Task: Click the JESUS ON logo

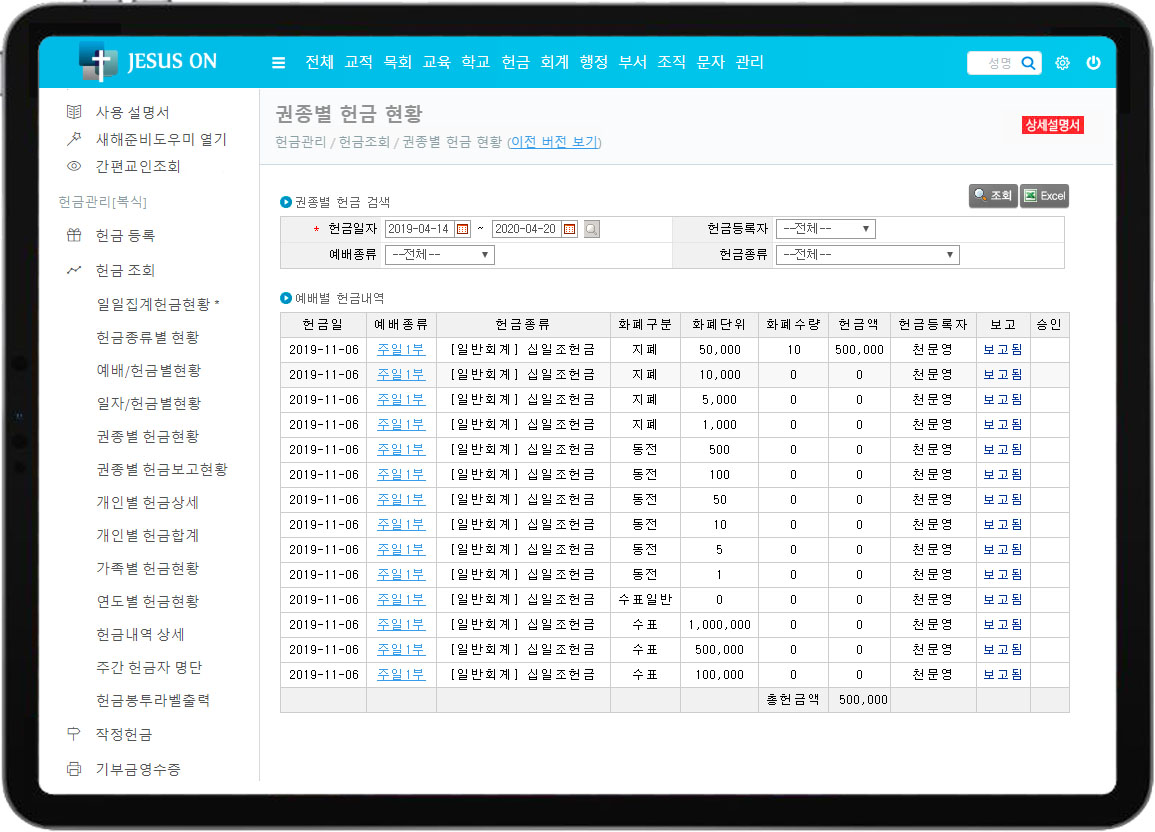Action: click(148, 62)
